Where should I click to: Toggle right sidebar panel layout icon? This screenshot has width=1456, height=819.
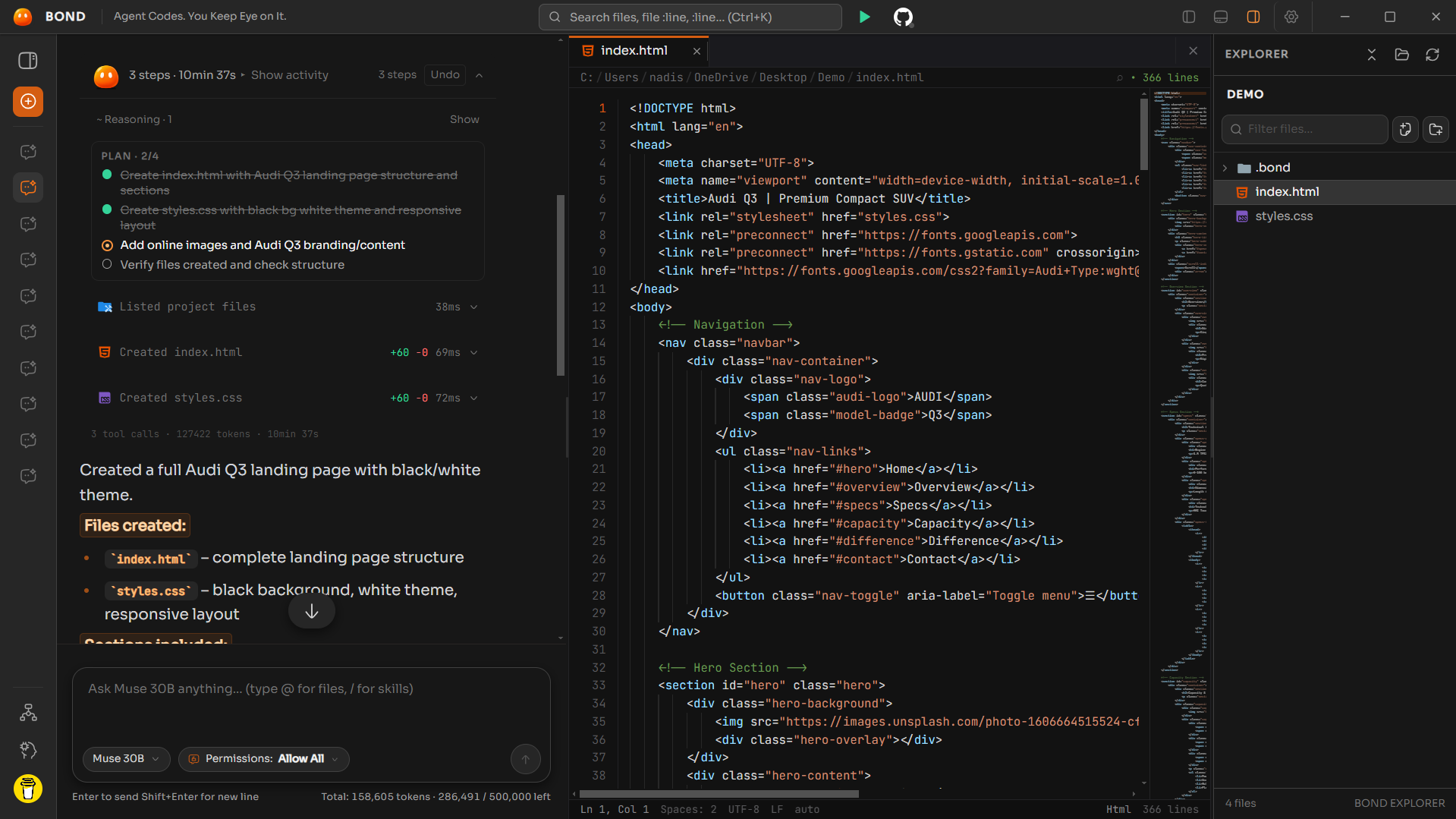pos(1253,17)
